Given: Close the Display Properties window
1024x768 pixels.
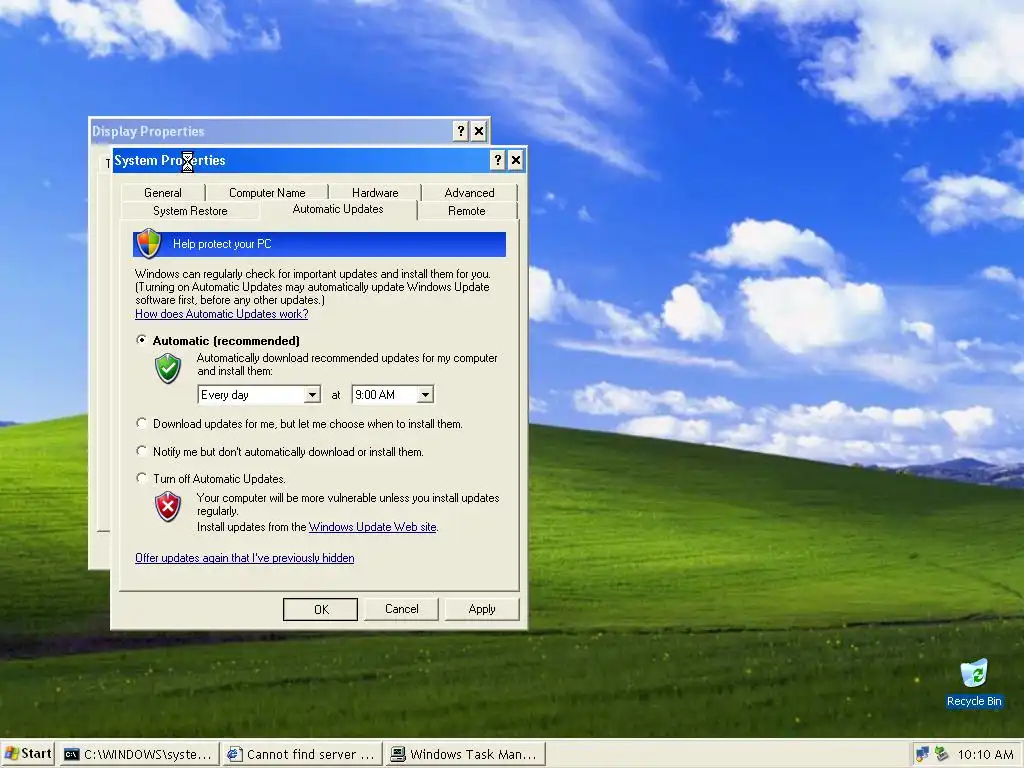Looking at the screenshot, I should pos(479,131).
